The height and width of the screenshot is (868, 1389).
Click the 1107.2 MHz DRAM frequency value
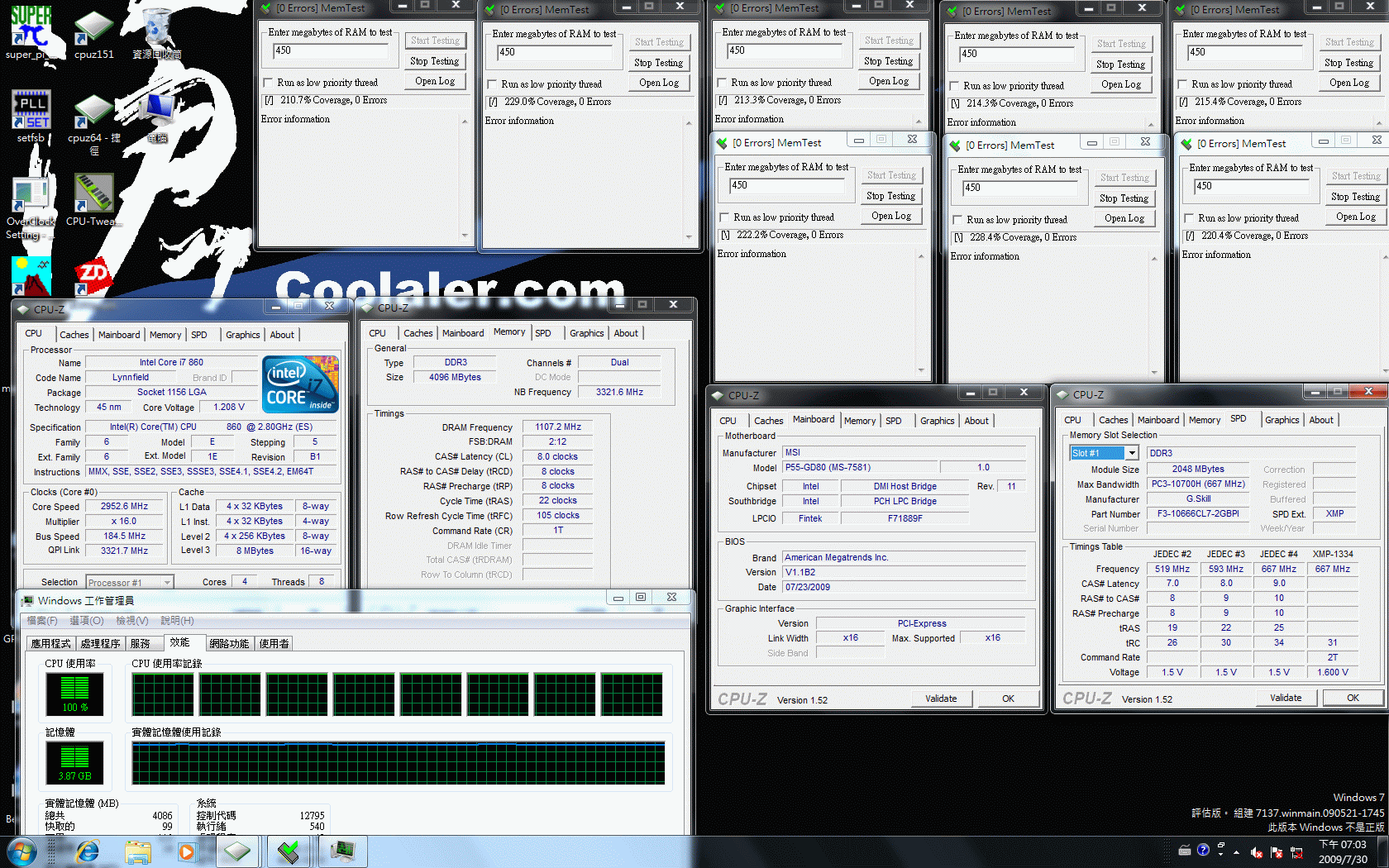point(558,427)
